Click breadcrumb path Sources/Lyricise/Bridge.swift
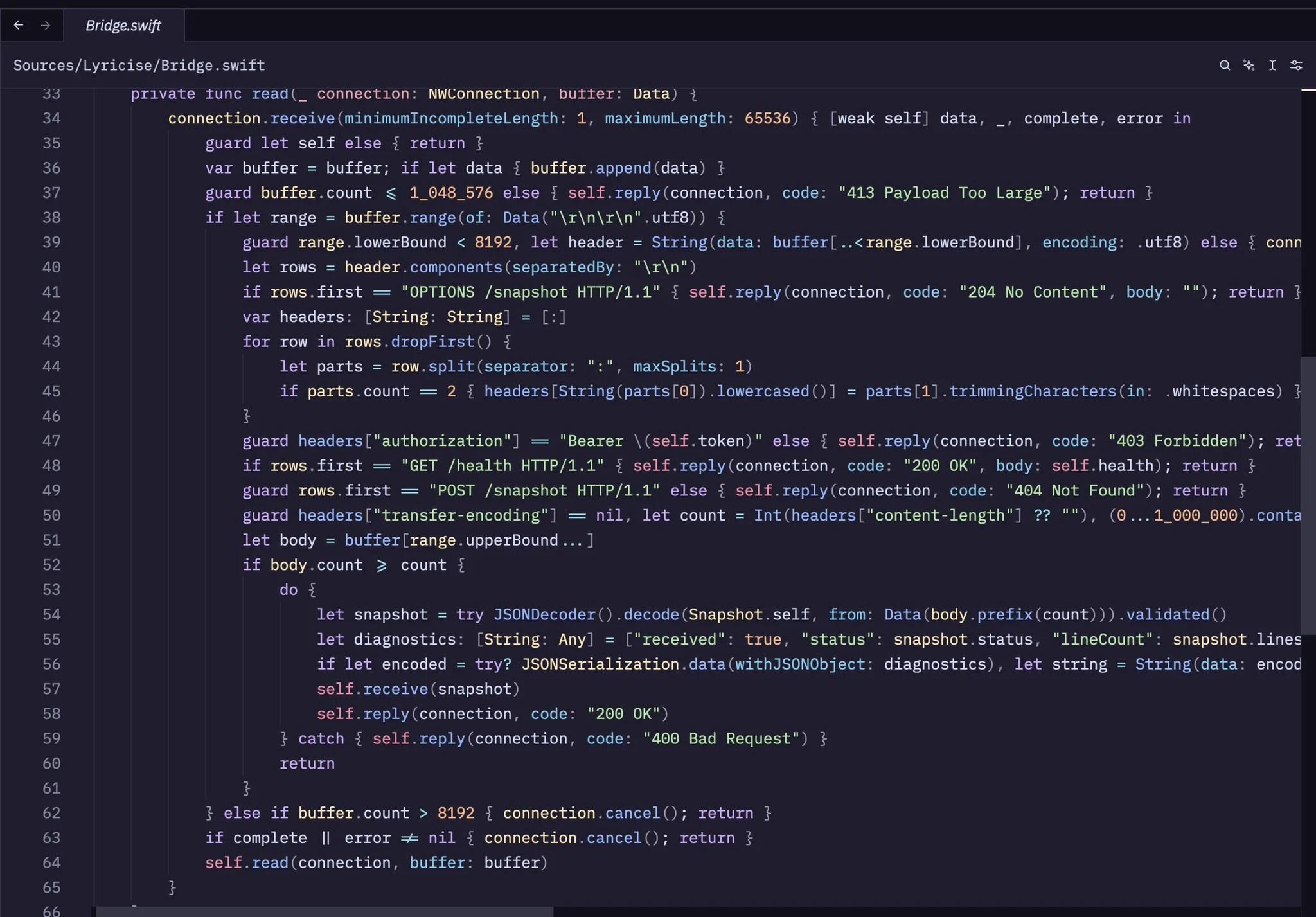 pos(139,66)
